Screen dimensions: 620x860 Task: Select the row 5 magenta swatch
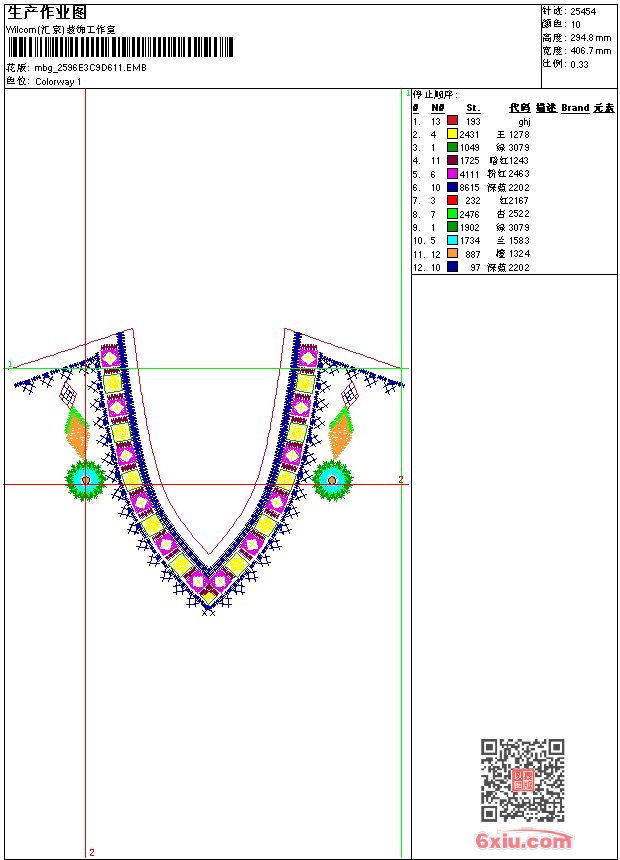click(x=452, y=173)
